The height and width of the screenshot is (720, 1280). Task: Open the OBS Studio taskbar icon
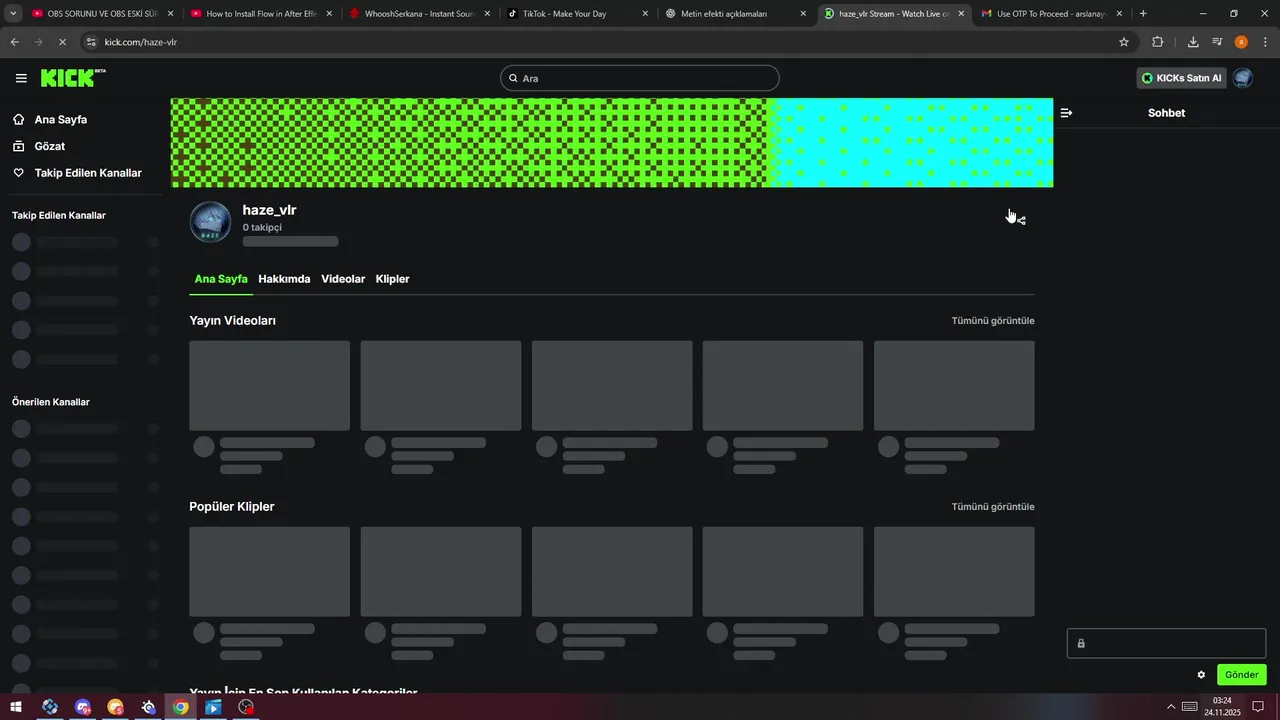247,707
